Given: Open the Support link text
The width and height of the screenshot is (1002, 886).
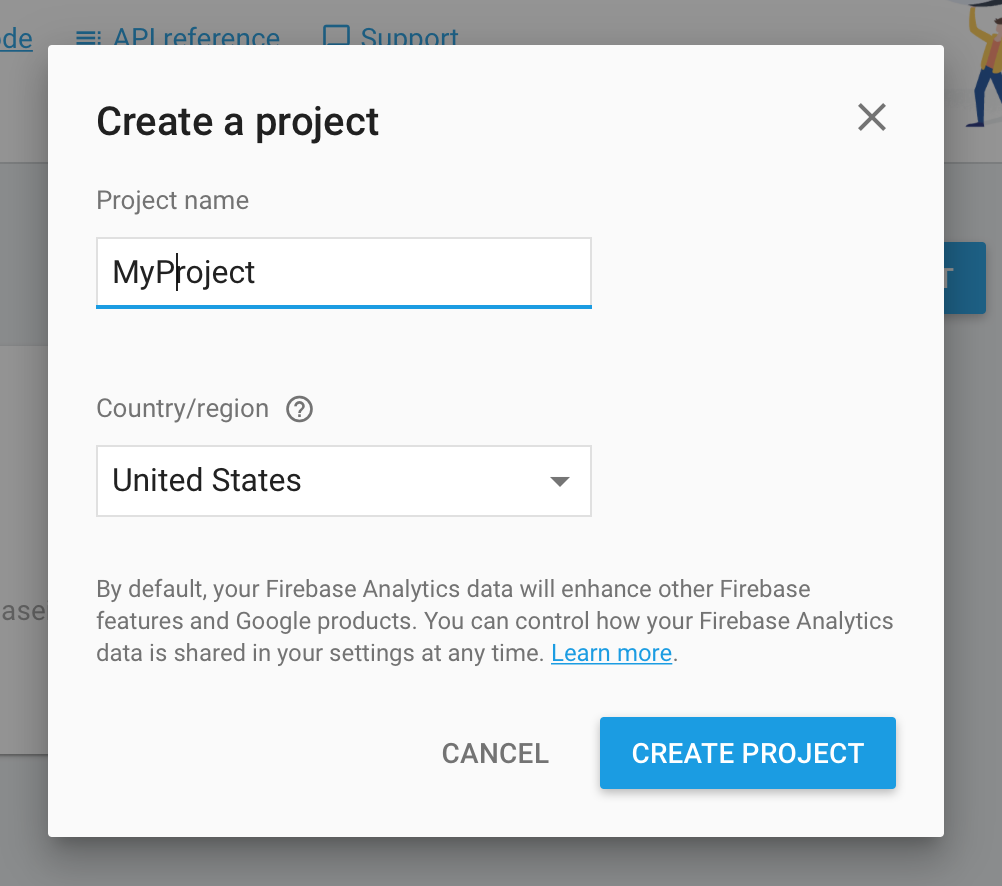Looking at the screenshot, I should 409,38.
